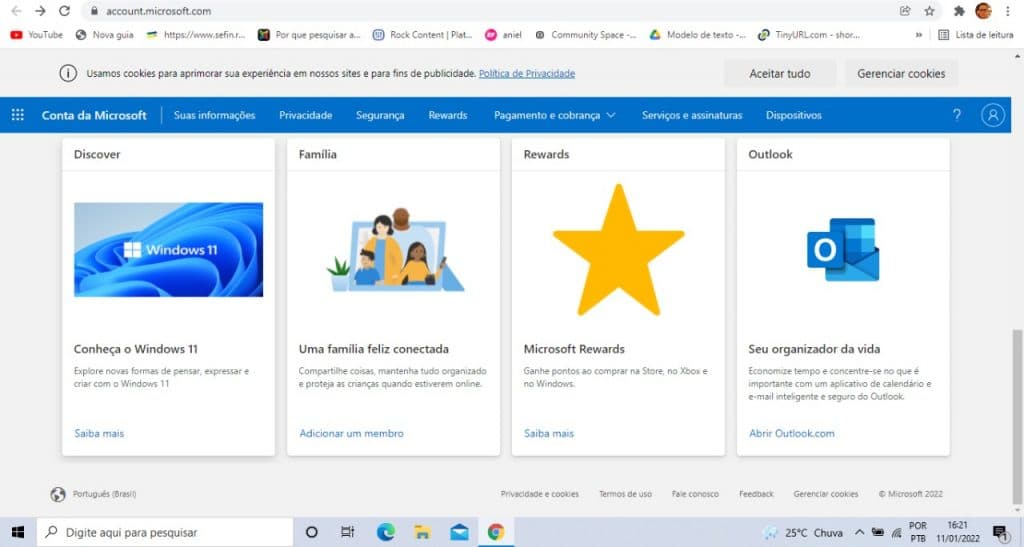Open Chrome profile picture in toolbar
Viewport: 1024px width, 547px height.
click(983, 10)
